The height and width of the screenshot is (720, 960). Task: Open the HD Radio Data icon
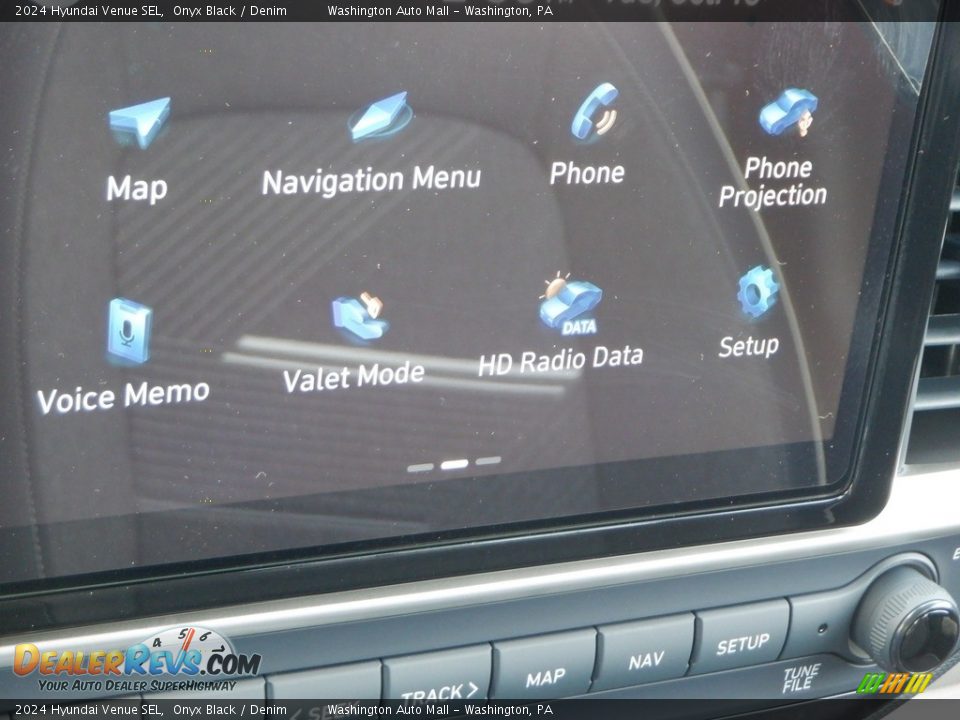(571, 304)
